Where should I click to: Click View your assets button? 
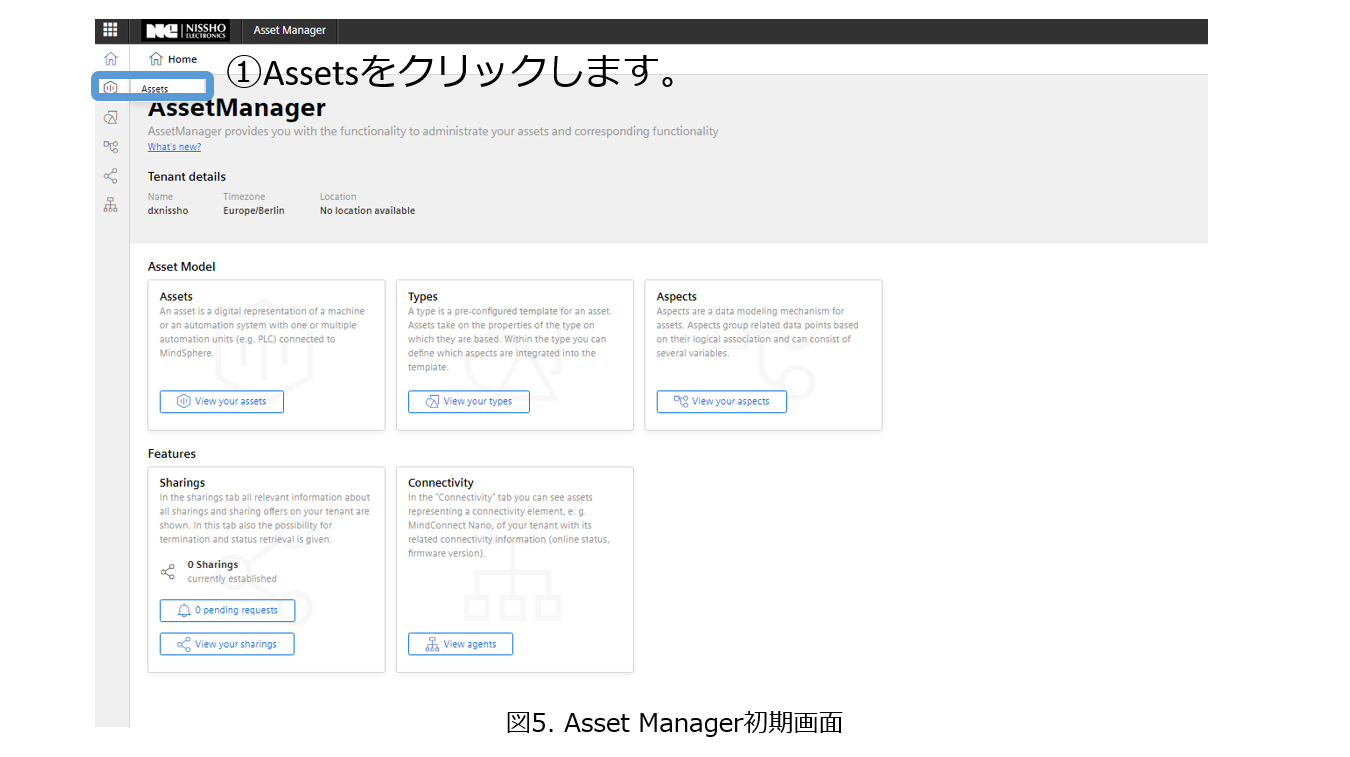pos(222,401)
